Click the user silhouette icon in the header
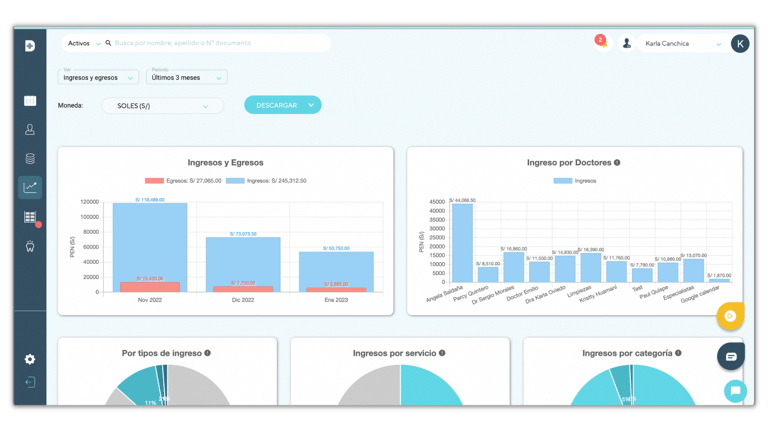Viewport: 768px width, 432px height. pyautogui.click(x=626, y=44)
